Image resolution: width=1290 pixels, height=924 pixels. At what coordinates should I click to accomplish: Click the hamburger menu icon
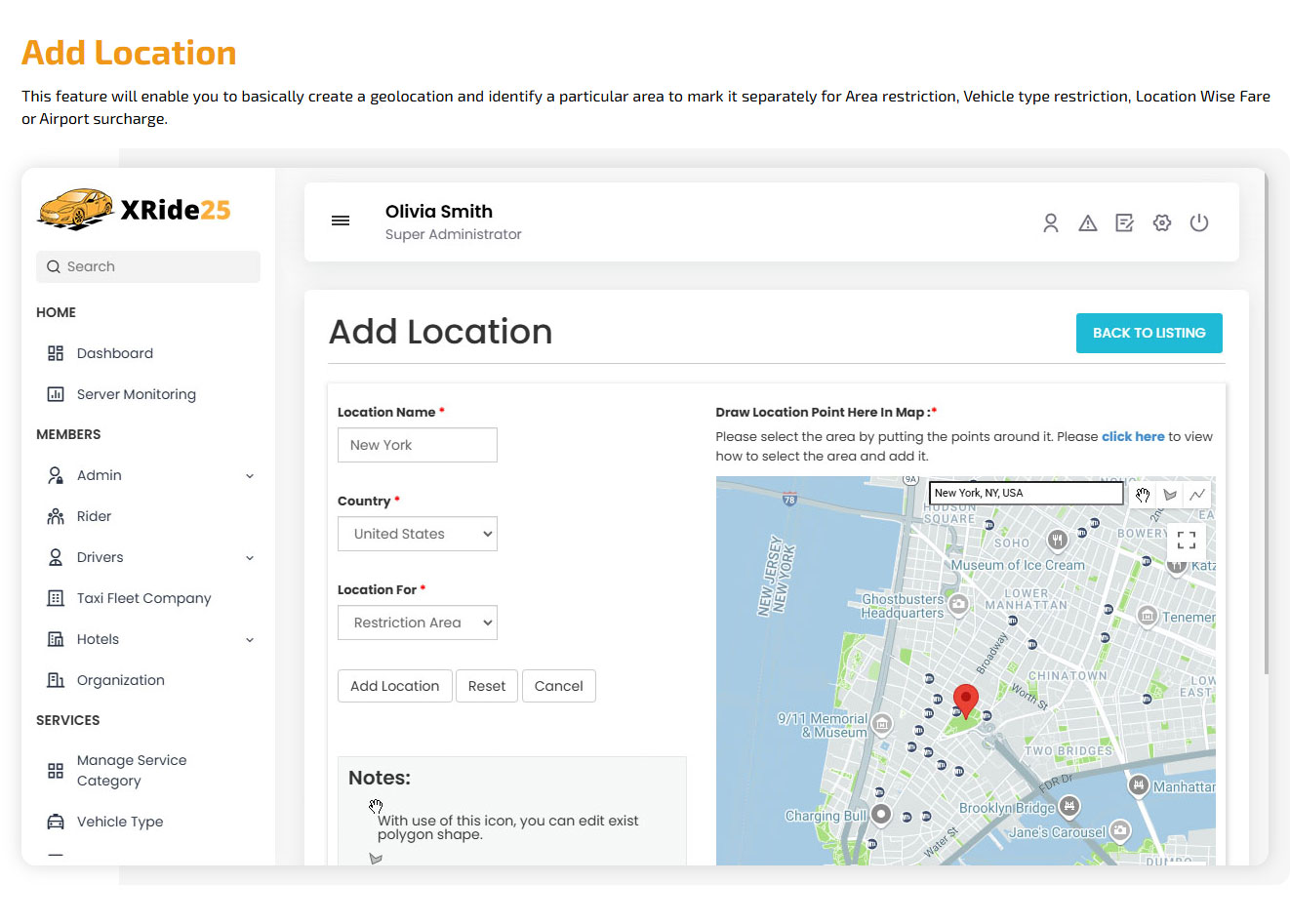point(341,221)
